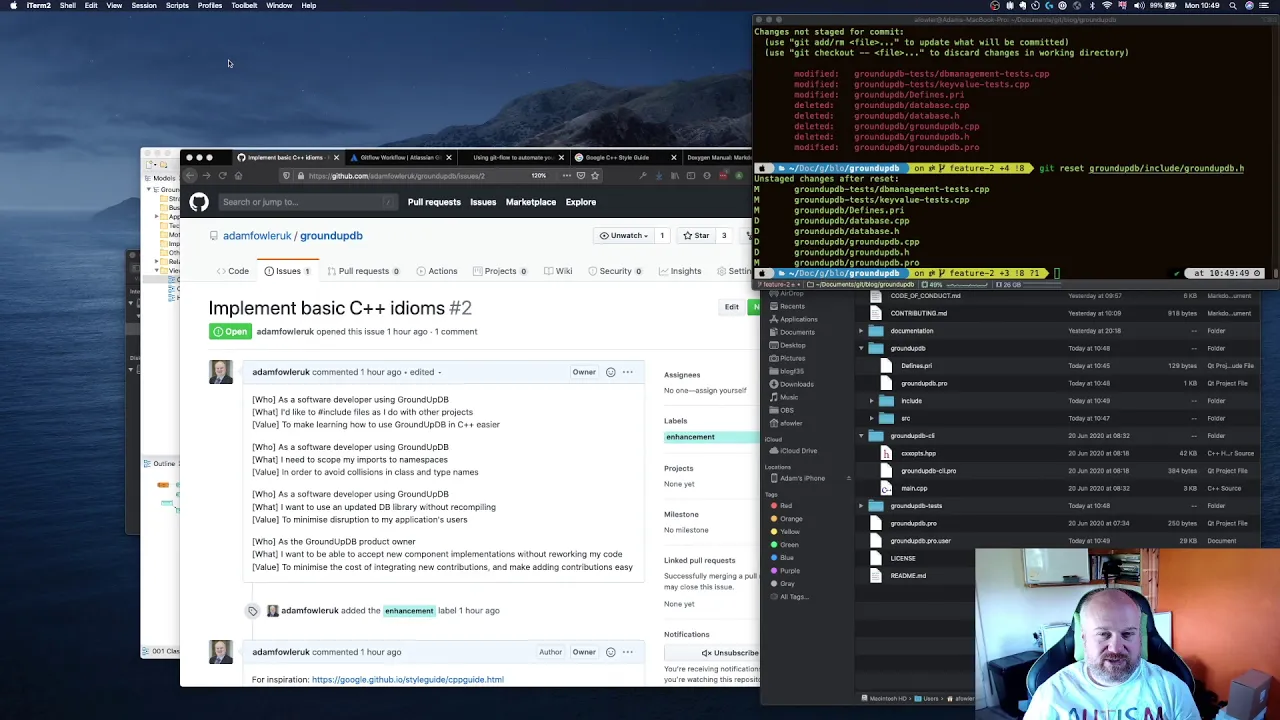Open Unwatch dropdown on repository
Screen dimensions: 1280x720
coord(623,236)
